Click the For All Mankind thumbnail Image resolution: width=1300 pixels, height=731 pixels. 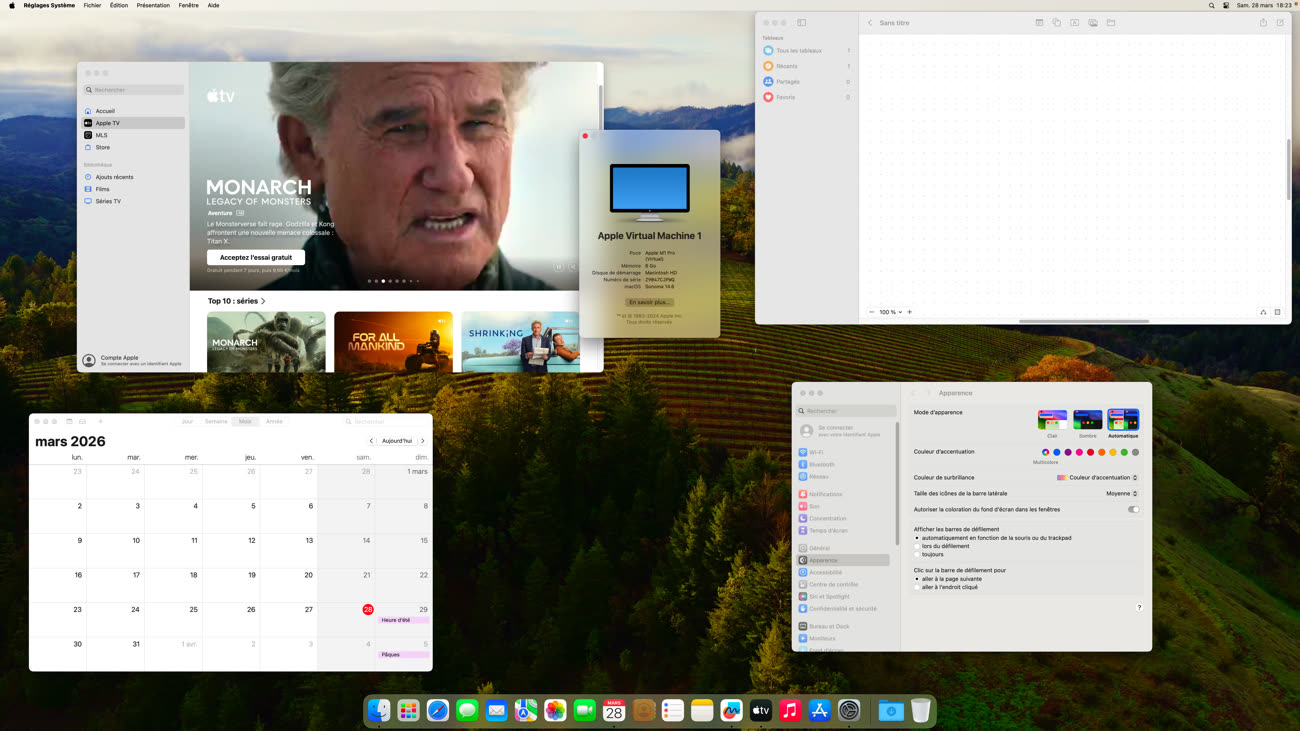[x=393, y=342]
